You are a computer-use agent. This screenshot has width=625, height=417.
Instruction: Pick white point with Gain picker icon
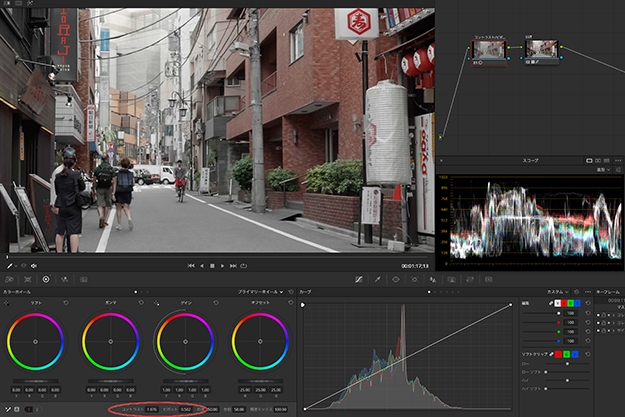click(x=156, y=301)
